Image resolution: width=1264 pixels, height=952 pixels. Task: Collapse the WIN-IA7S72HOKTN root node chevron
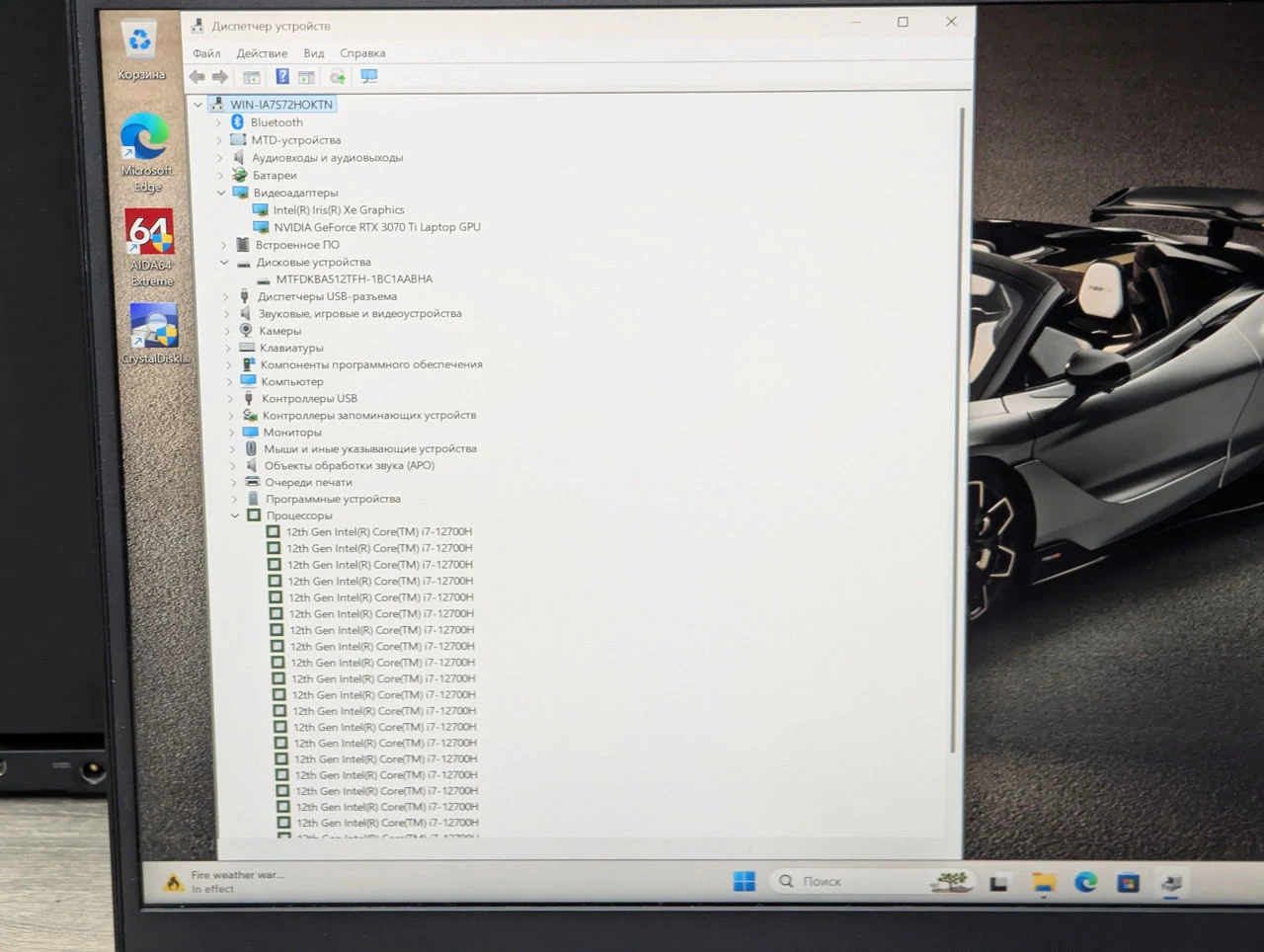(198, 105)
